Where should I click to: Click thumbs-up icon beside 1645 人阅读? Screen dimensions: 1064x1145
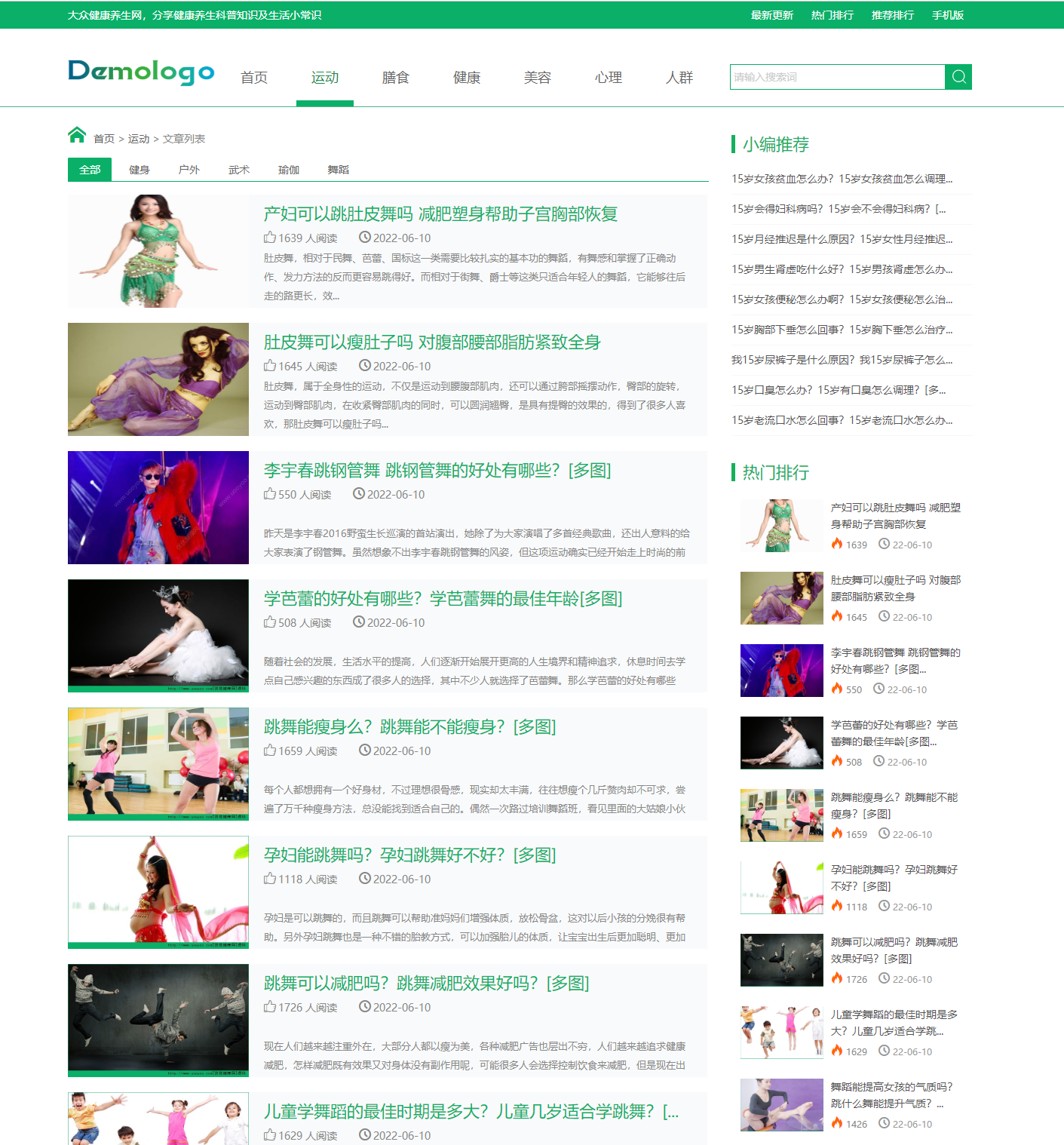pos(269,366)
